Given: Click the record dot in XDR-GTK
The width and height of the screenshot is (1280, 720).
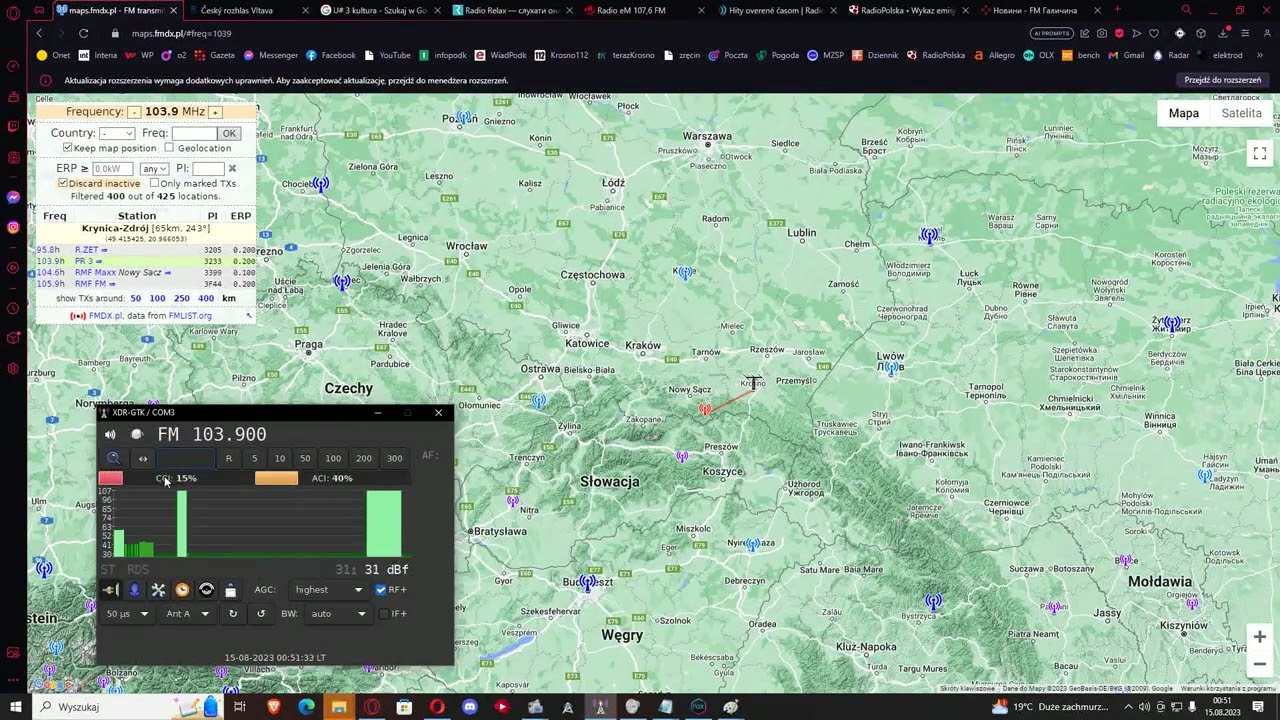Looking at the screenshot, I should tap(137, 435).
